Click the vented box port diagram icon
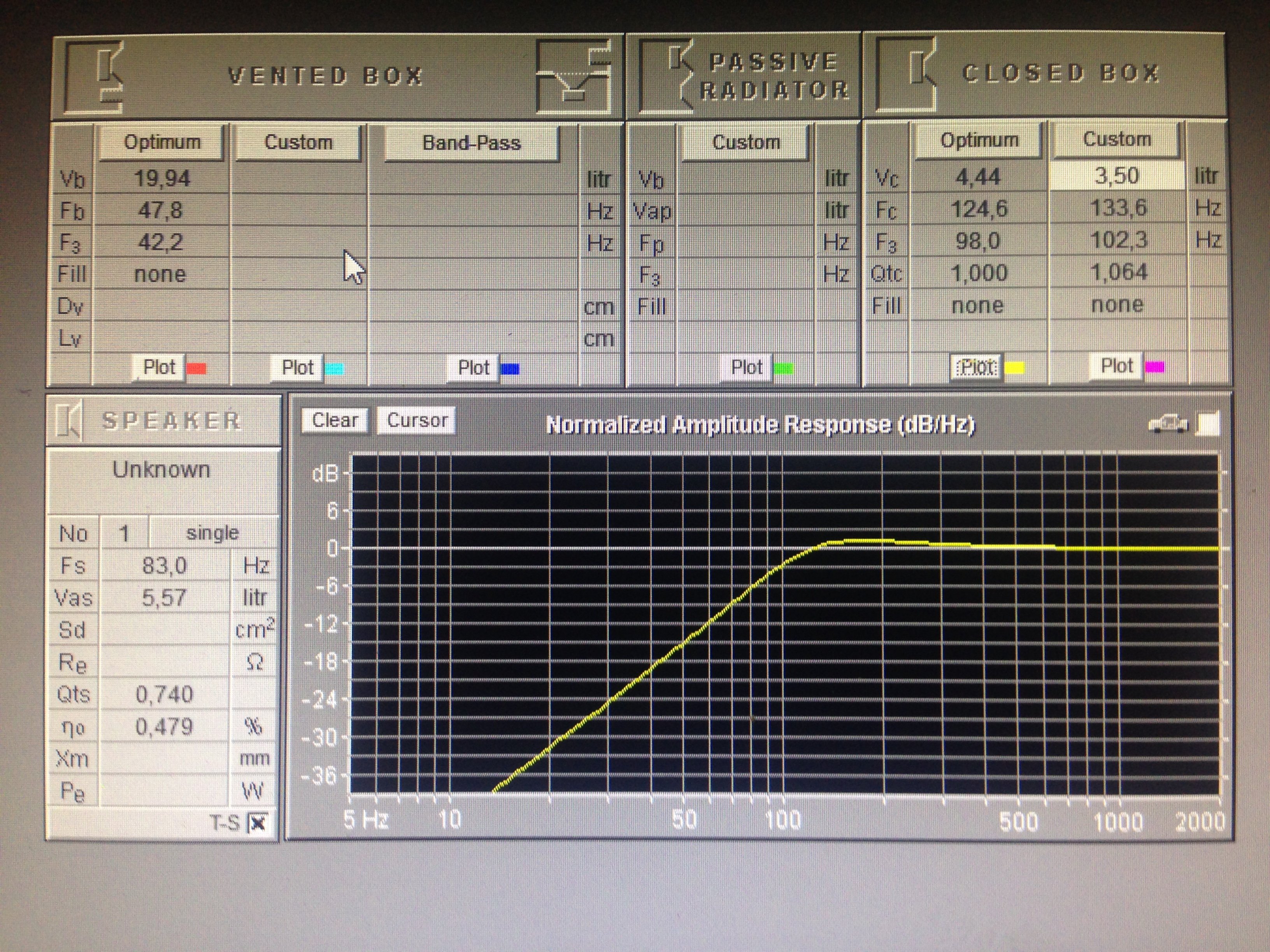This screenshot has height=952, width=1270. tap(573, 76)
